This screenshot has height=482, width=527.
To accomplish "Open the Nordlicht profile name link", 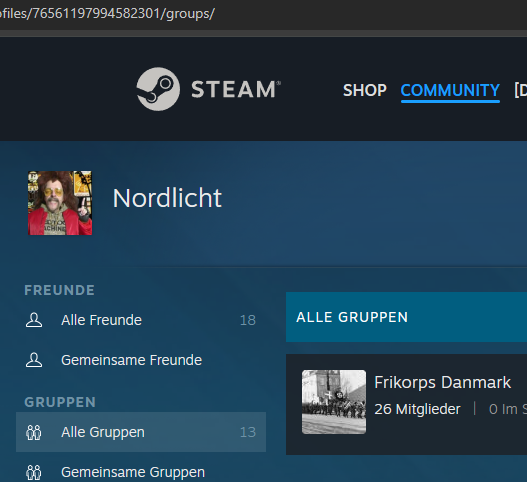I will (x=167, y=198).
